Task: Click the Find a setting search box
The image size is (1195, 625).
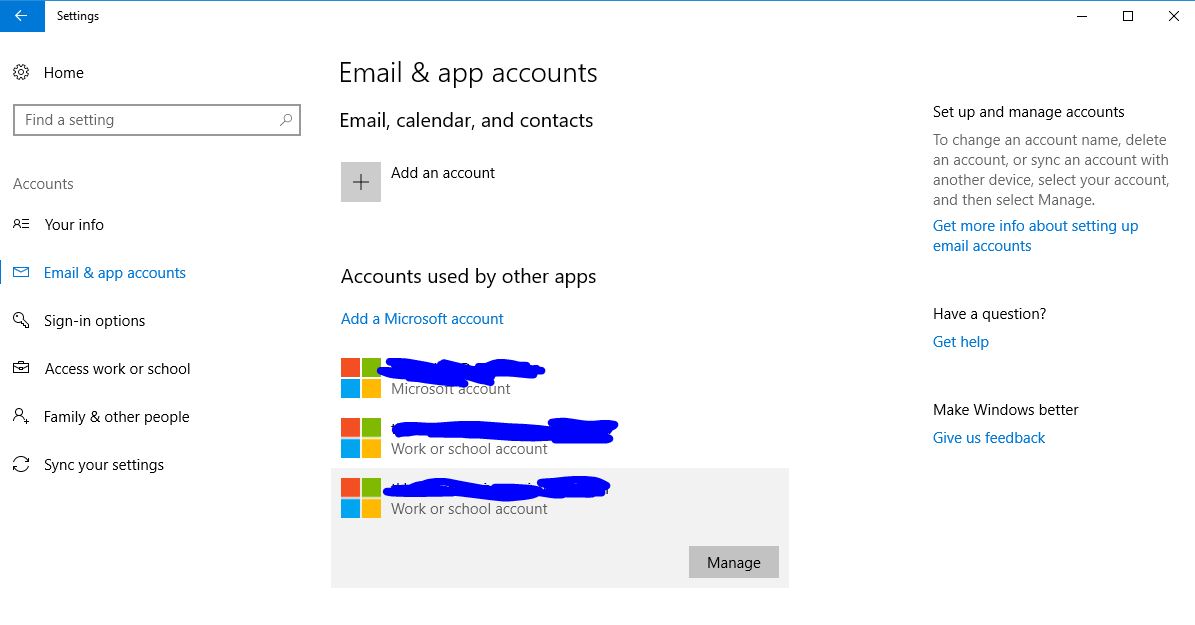Action: click(157, 120)
